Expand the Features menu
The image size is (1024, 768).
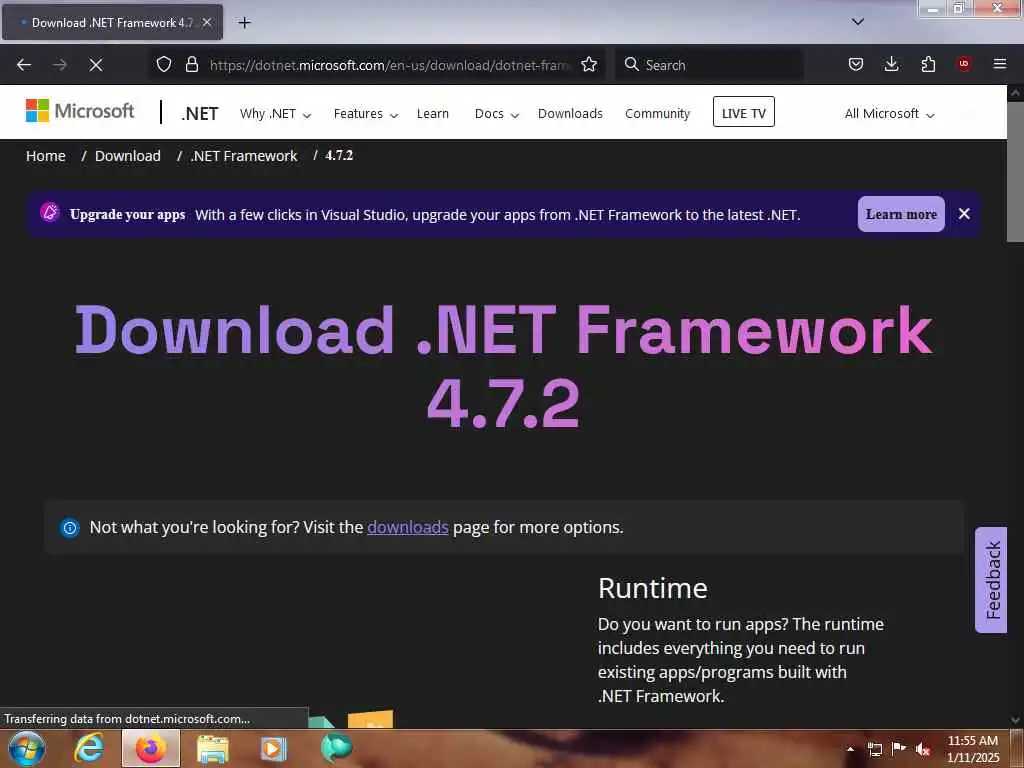(x=366, y=114)
